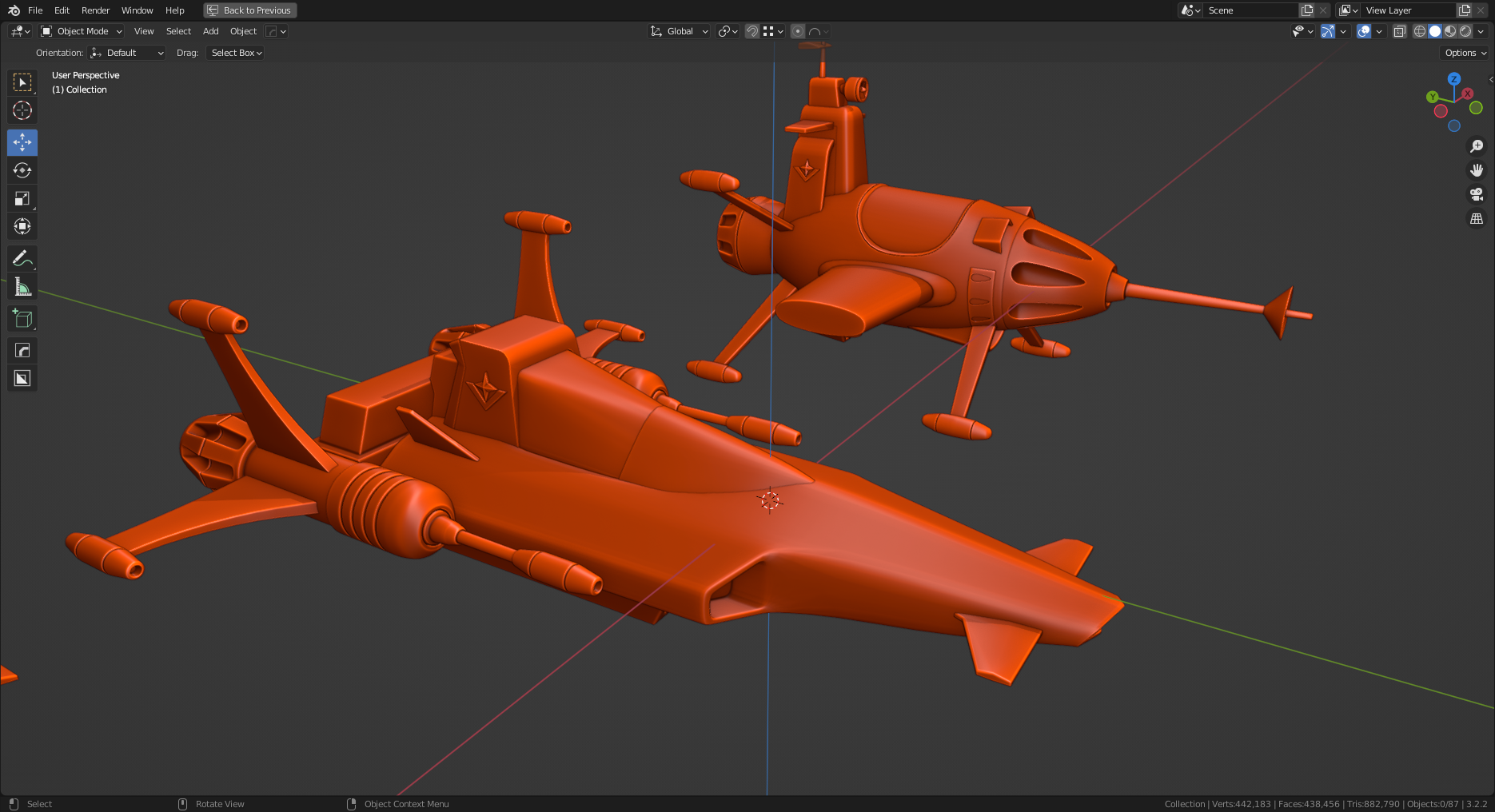Select the Scale tool
Viewport: 1495px width, 812px height.
[22, 198]
